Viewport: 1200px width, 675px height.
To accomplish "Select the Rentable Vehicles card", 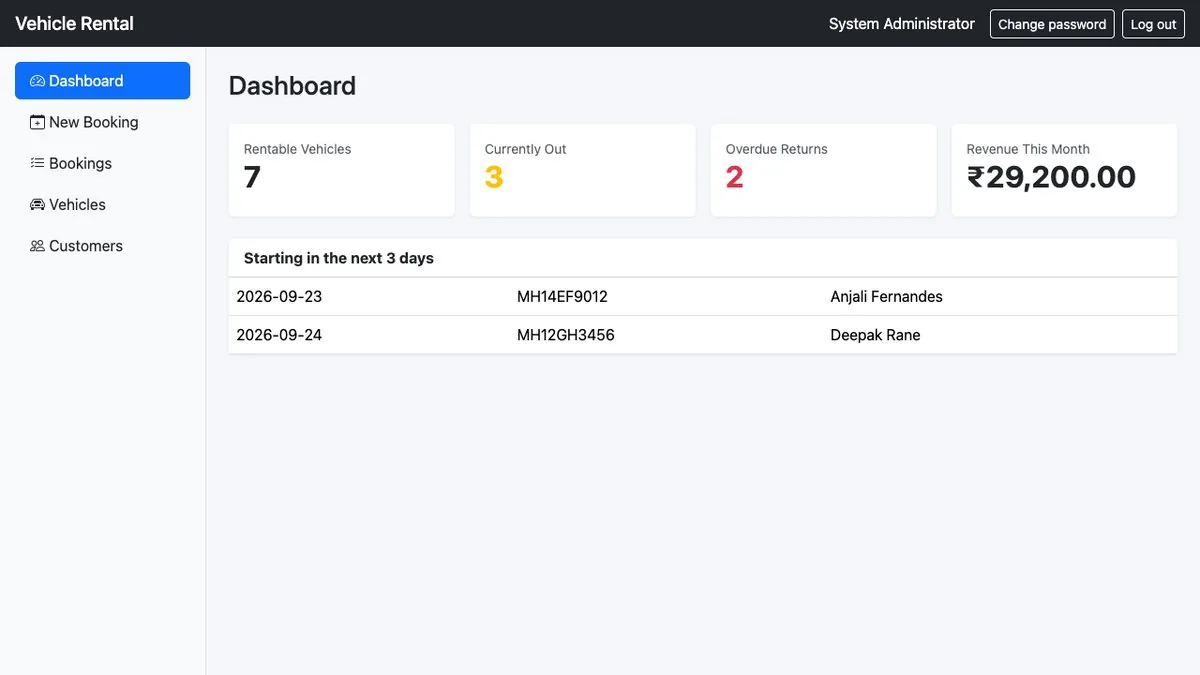I will point(342,170).
